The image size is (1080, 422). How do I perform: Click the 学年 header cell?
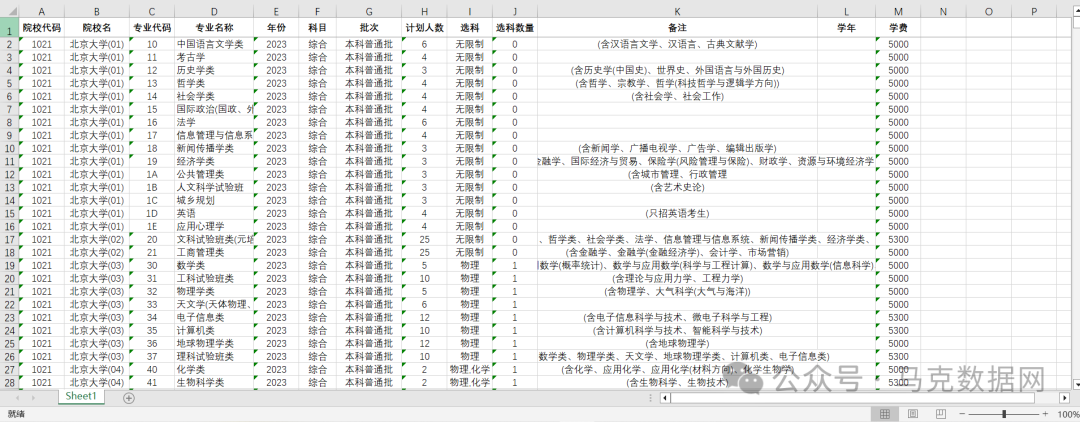(847, 28)
